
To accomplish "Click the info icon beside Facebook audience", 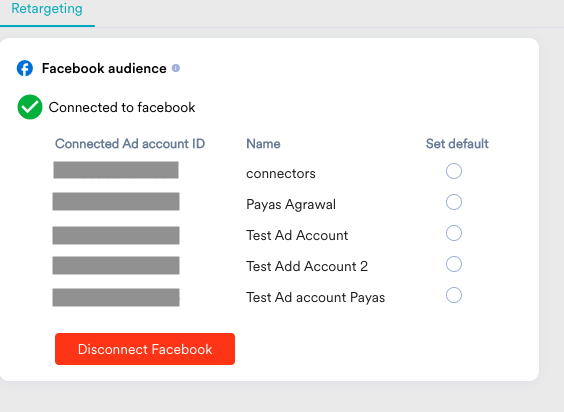I will (x=176, y=68).
